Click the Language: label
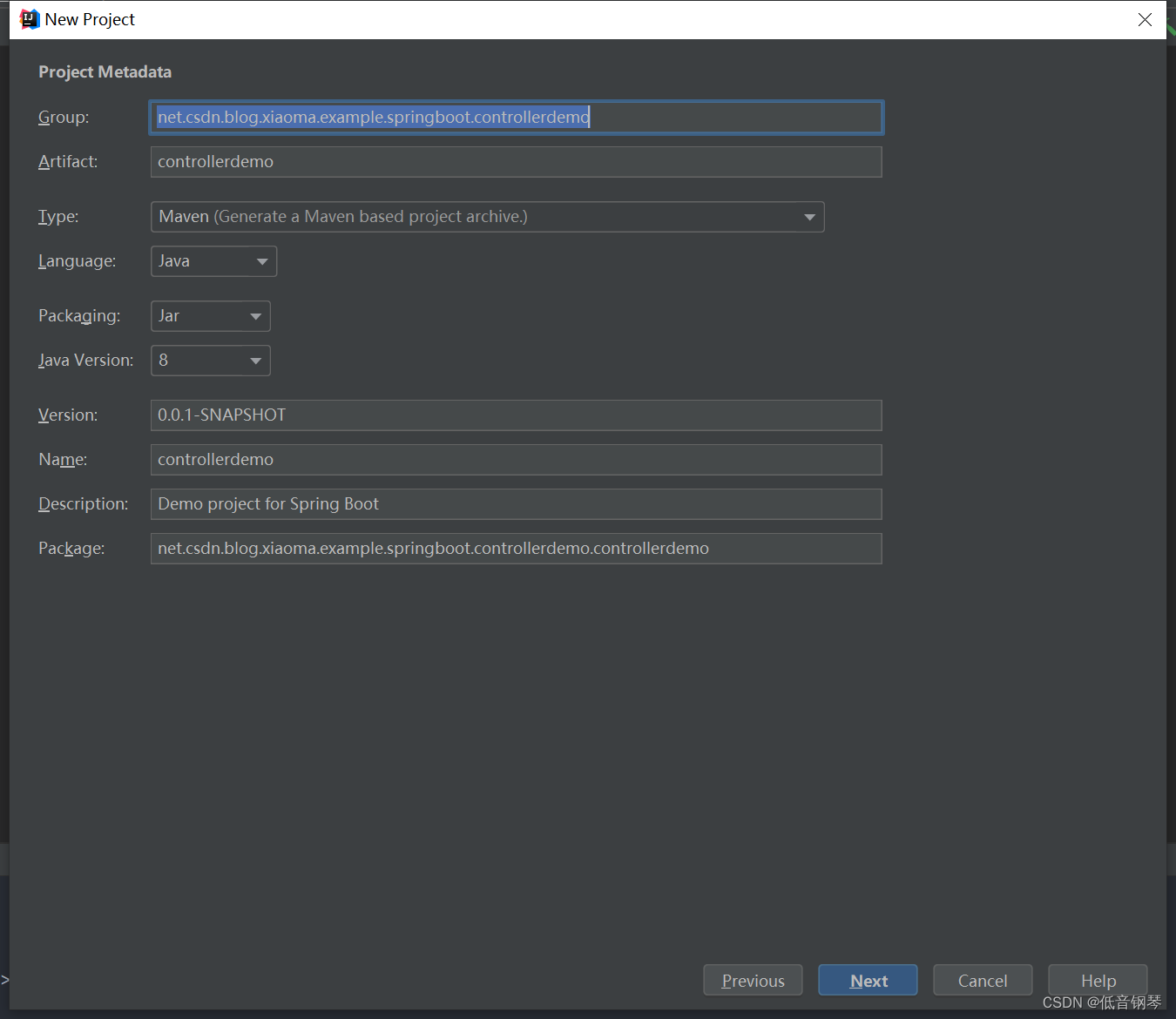The height and width of the screenshot is (1019, 1176). [77, 261]
